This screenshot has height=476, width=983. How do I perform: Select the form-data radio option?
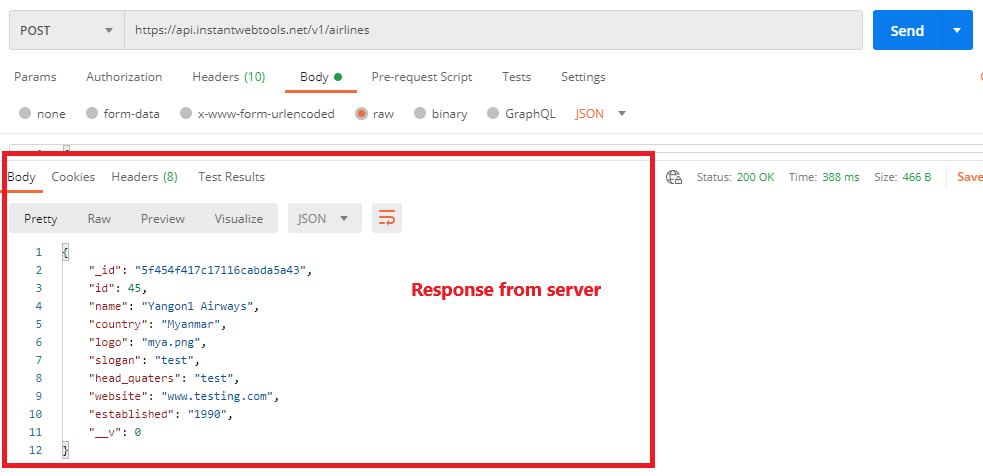tap(93, 114)
